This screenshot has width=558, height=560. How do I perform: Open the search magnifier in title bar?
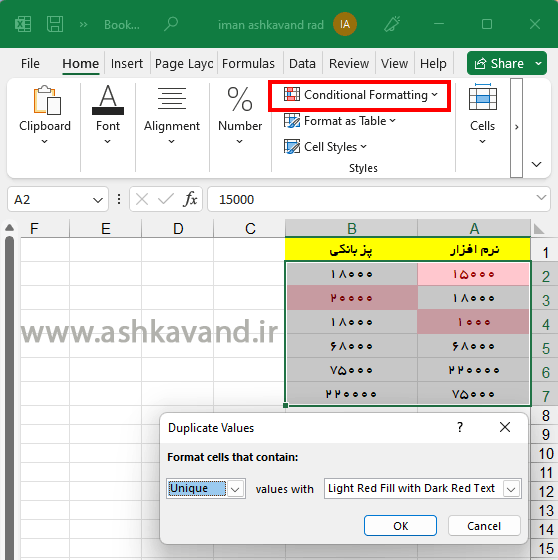[x=171, y=24]
